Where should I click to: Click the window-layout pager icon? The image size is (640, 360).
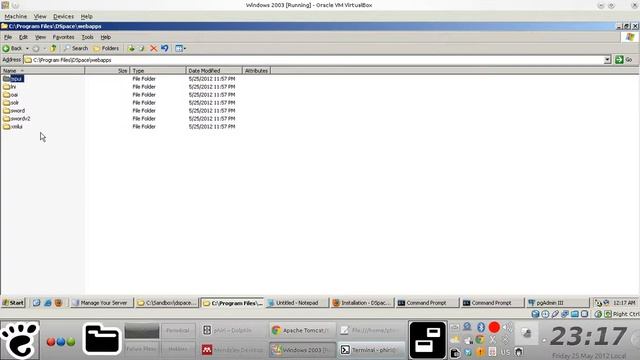pos(427,340)
